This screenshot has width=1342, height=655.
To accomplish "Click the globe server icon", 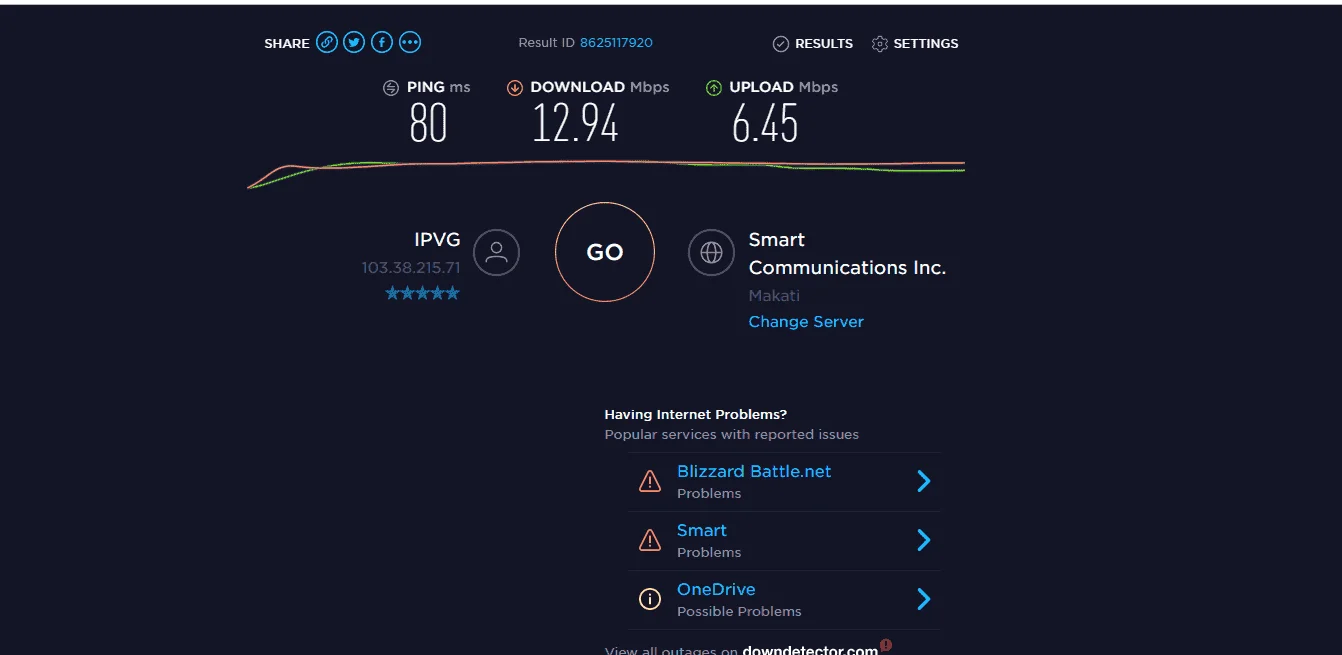I will (711, 252).
